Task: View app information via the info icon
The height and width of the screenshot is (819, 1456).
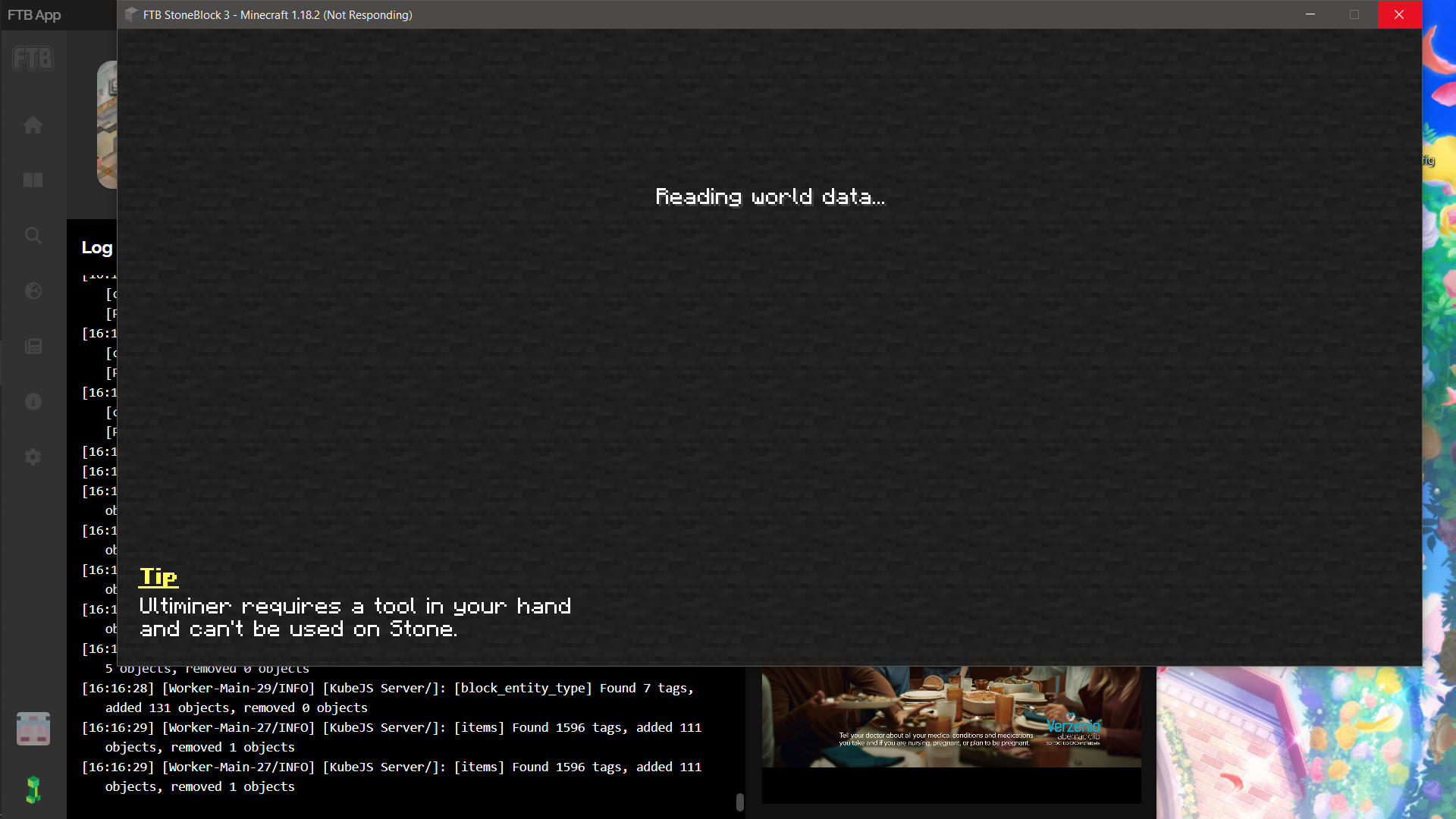Action: click(33, 401)
